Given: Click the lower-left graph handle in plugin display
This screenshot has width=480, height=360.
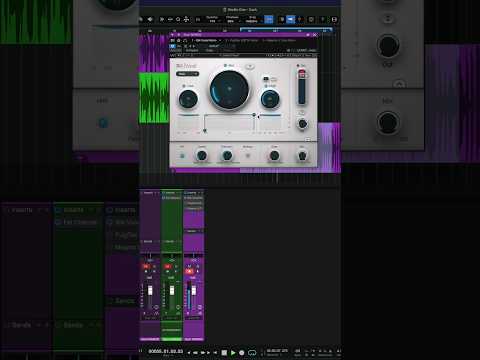Looking at the screenshot, I should coord(205,131).
